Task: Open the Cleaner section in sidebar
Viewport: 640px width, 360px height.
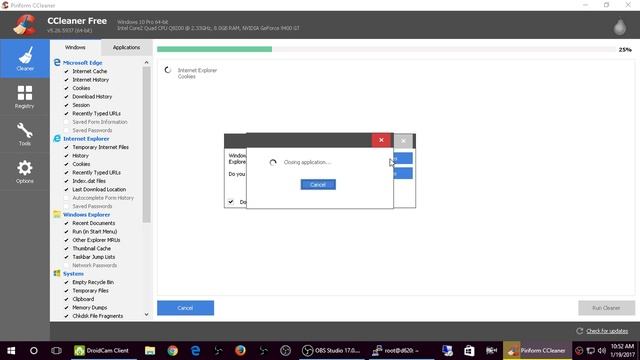Action: tap(25, 58)
